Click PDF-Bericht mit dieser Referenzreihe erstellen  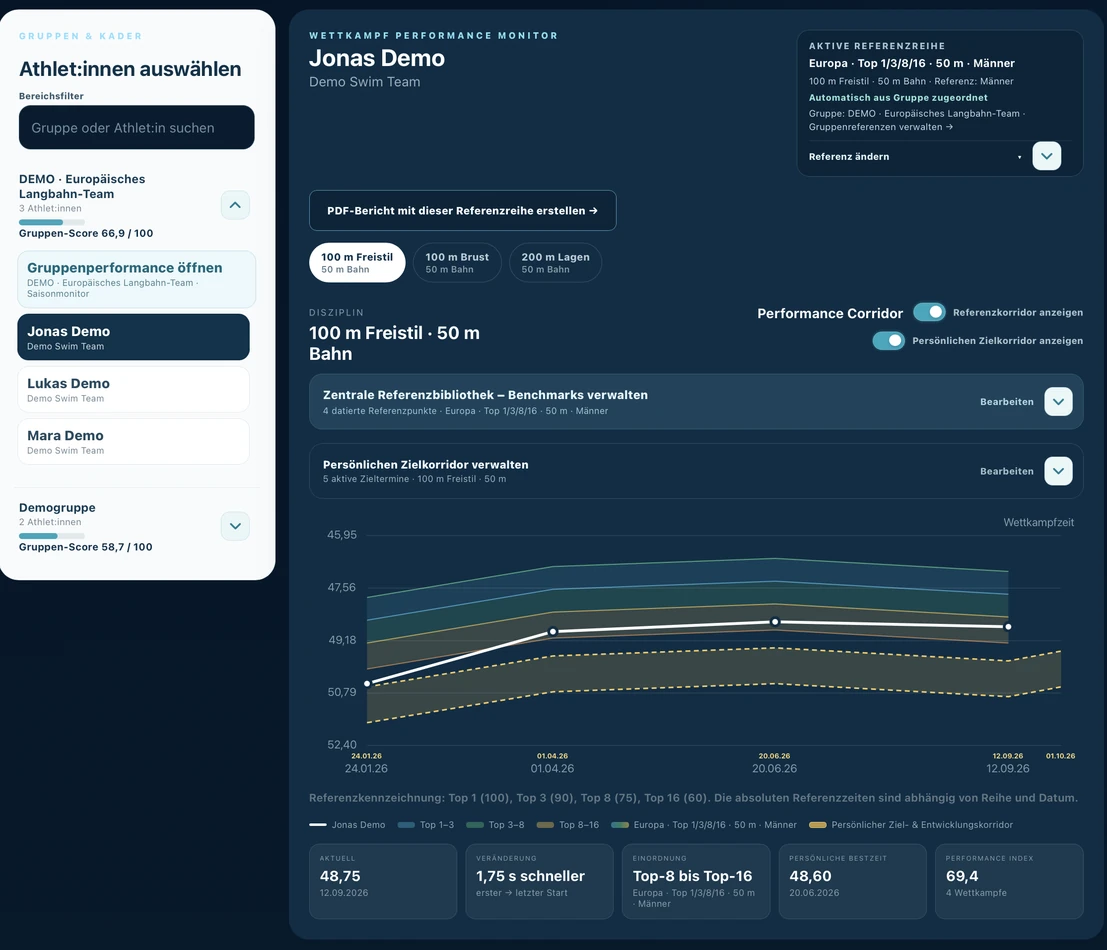click(462, 210)
